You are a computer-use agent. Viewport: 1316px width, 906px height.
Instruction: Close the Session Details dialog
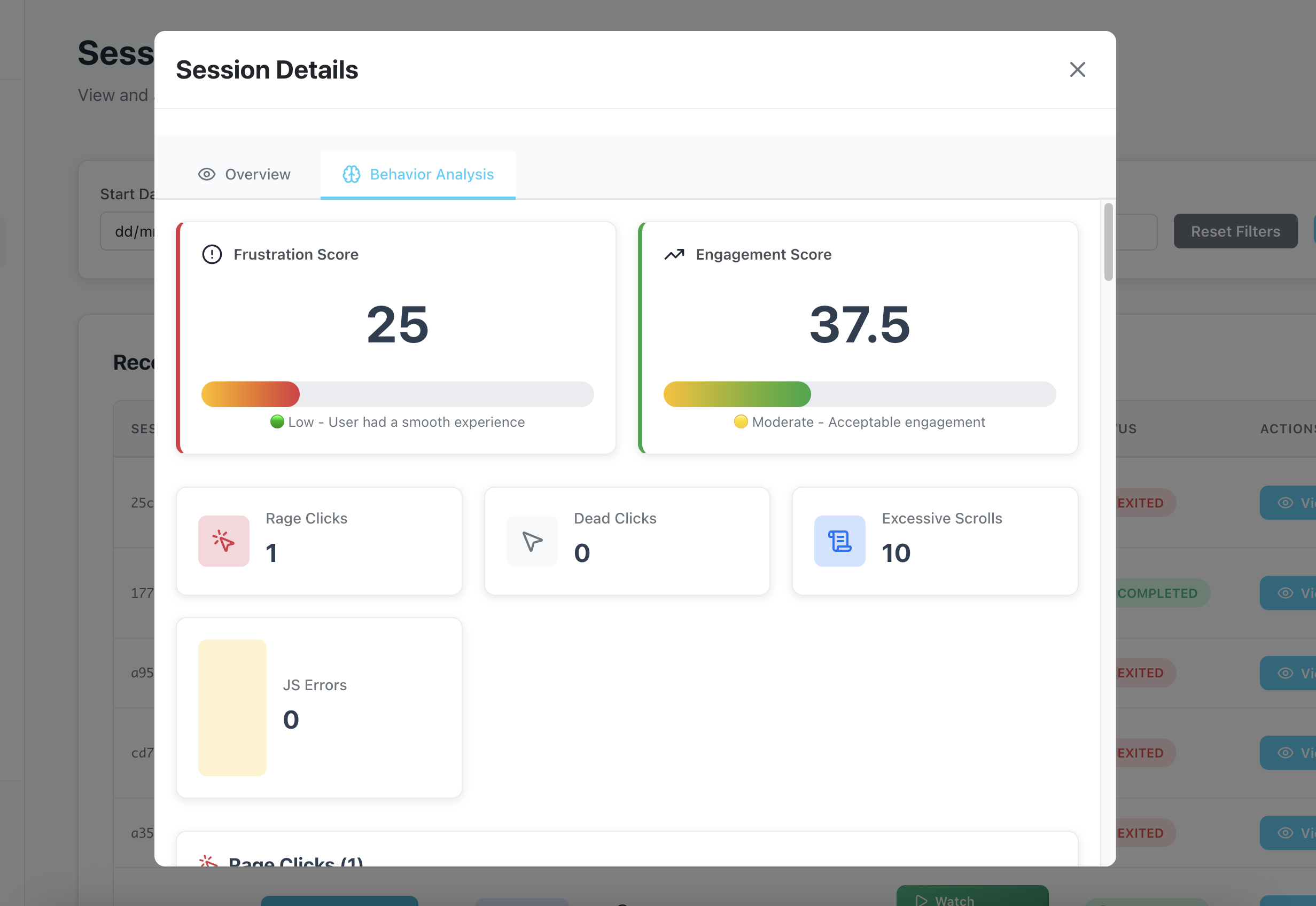(x=1077, y=69)
